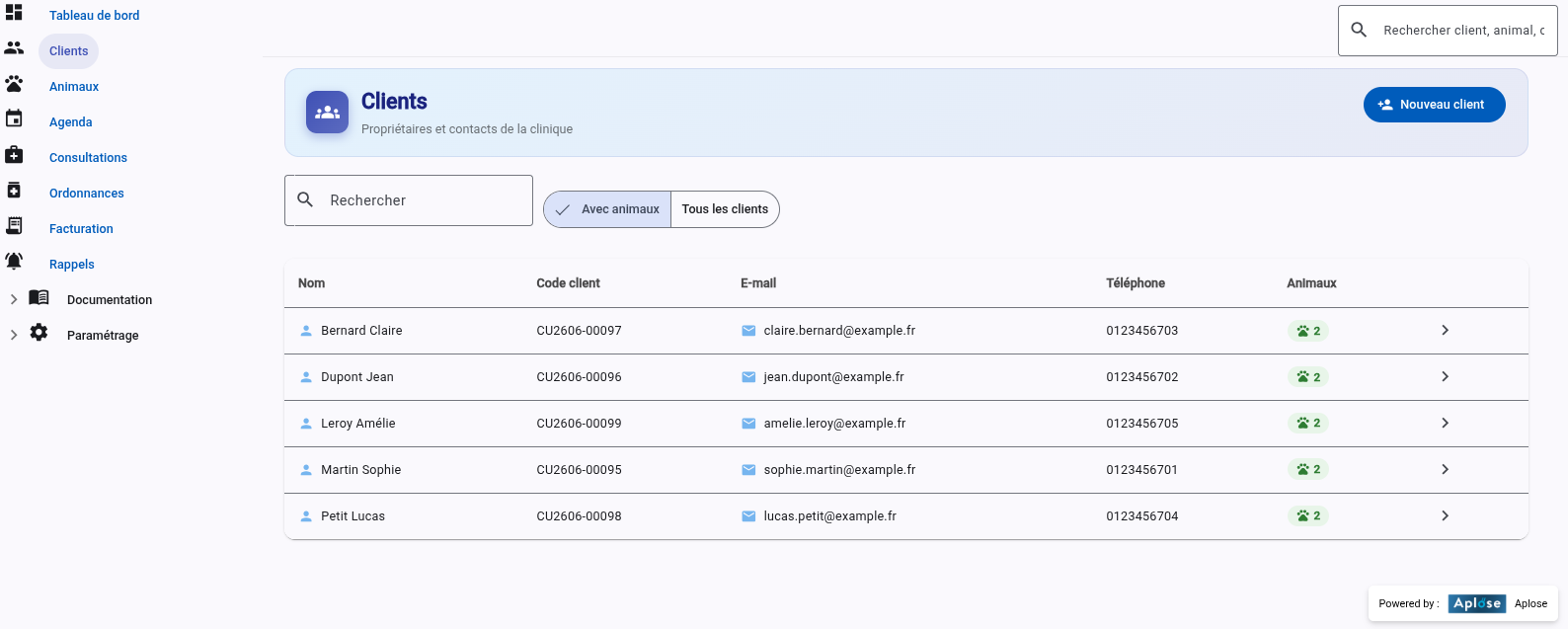The image size is (1568, 629).
Task: Click the animal count badge for Dupont Jean
Action: click(1308, 377)
